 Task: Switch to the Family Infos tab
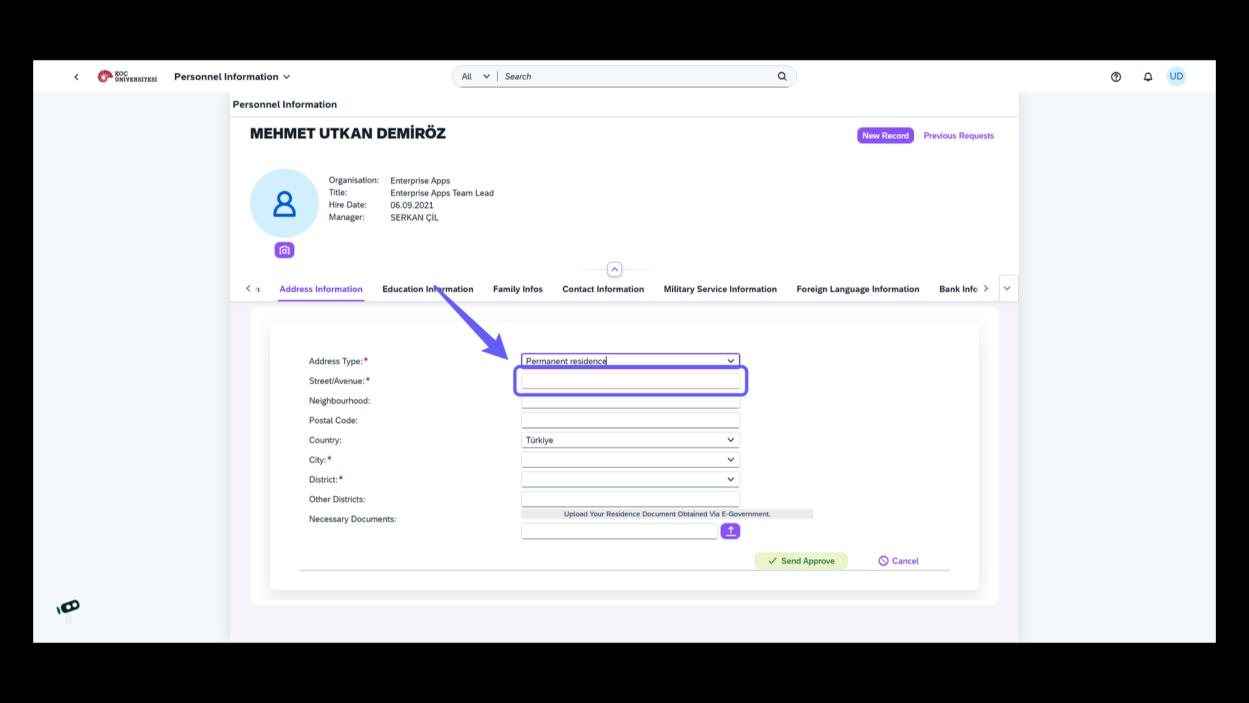(518, 289)
